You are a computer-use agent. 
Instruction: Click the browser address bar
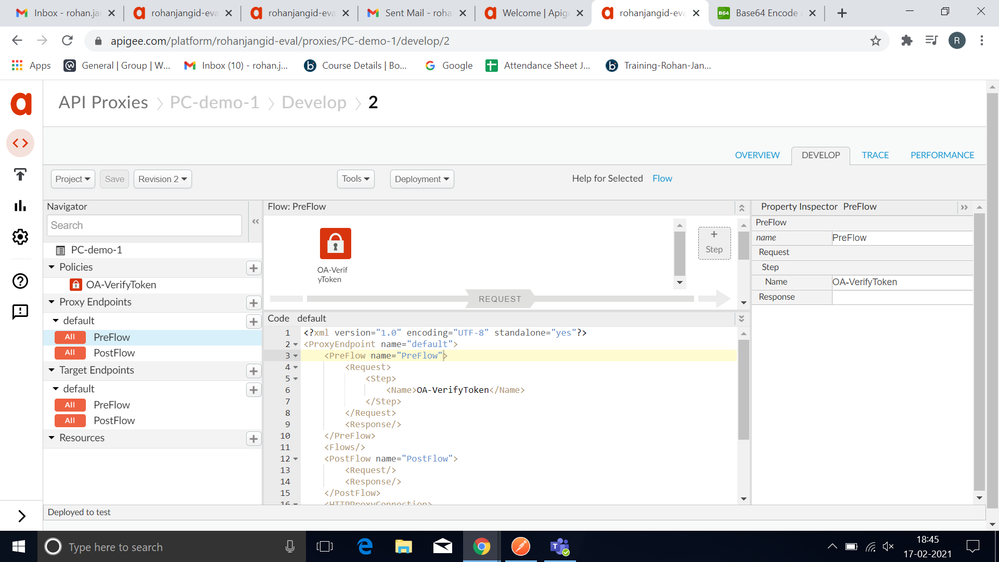tap(478, 41)
